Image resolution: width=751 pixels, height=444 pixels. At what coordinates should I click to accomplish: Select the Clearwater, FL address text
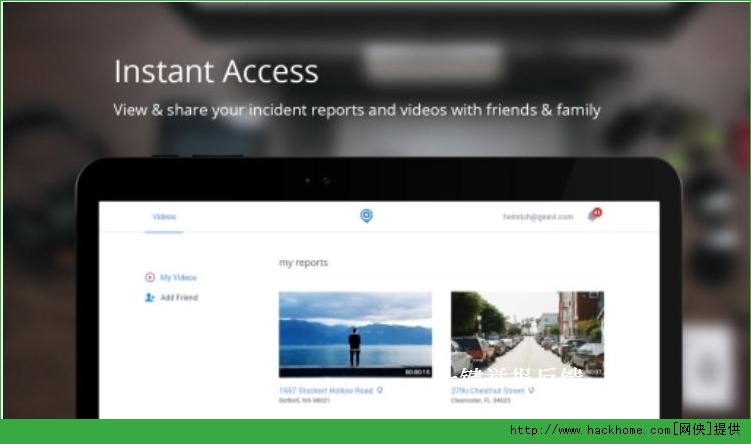[x=479, y=400]
